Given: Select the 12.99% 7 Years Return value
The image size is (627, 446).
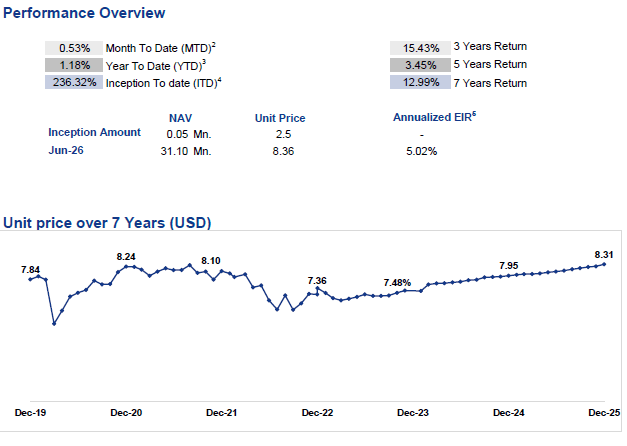Looking at the screenshot, I should tap(420, 82).
